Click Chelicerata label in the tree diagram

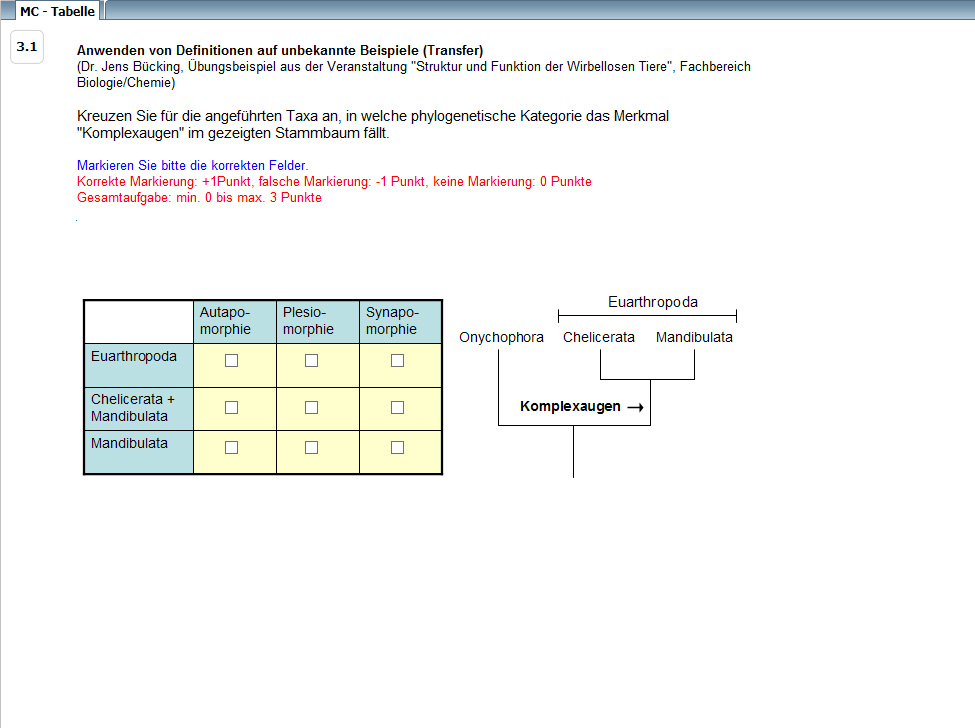pyautogui.click(x=598, y=338)
